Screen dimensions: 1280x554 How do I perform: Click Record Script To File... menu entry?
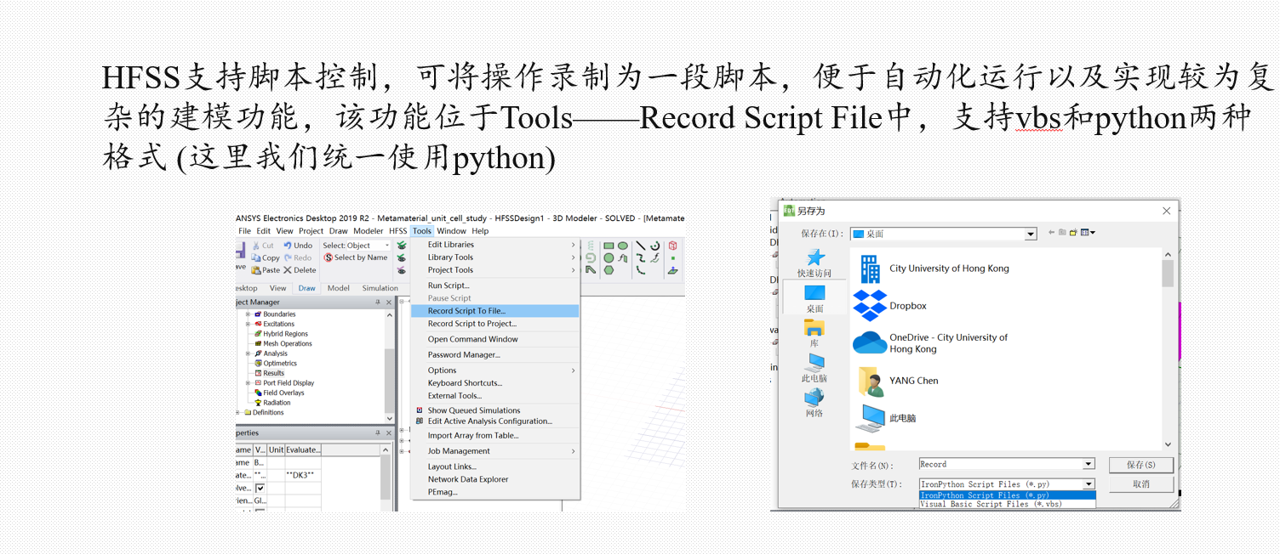coord(495,311)
